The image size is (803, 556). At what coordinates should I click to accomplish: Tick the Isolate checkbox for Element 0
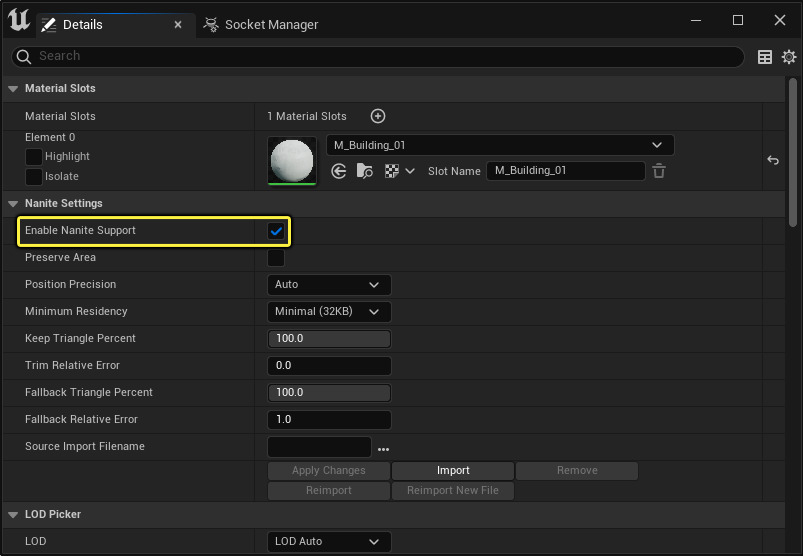tap(34, 177)
